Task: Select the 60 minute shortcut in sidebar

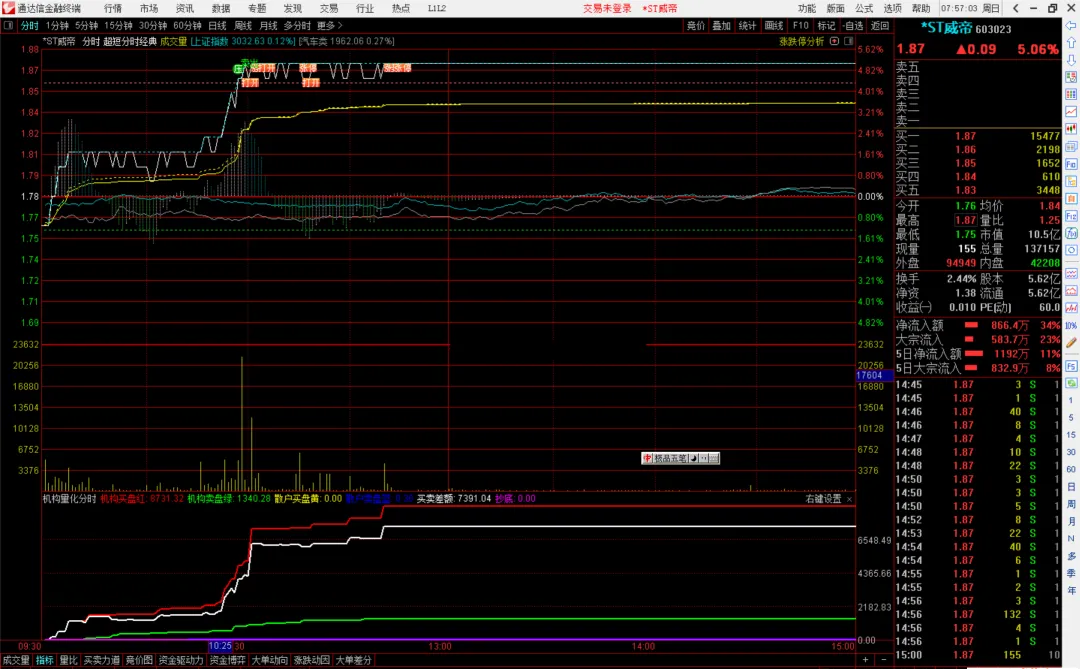Action: tap(1071, 469)
